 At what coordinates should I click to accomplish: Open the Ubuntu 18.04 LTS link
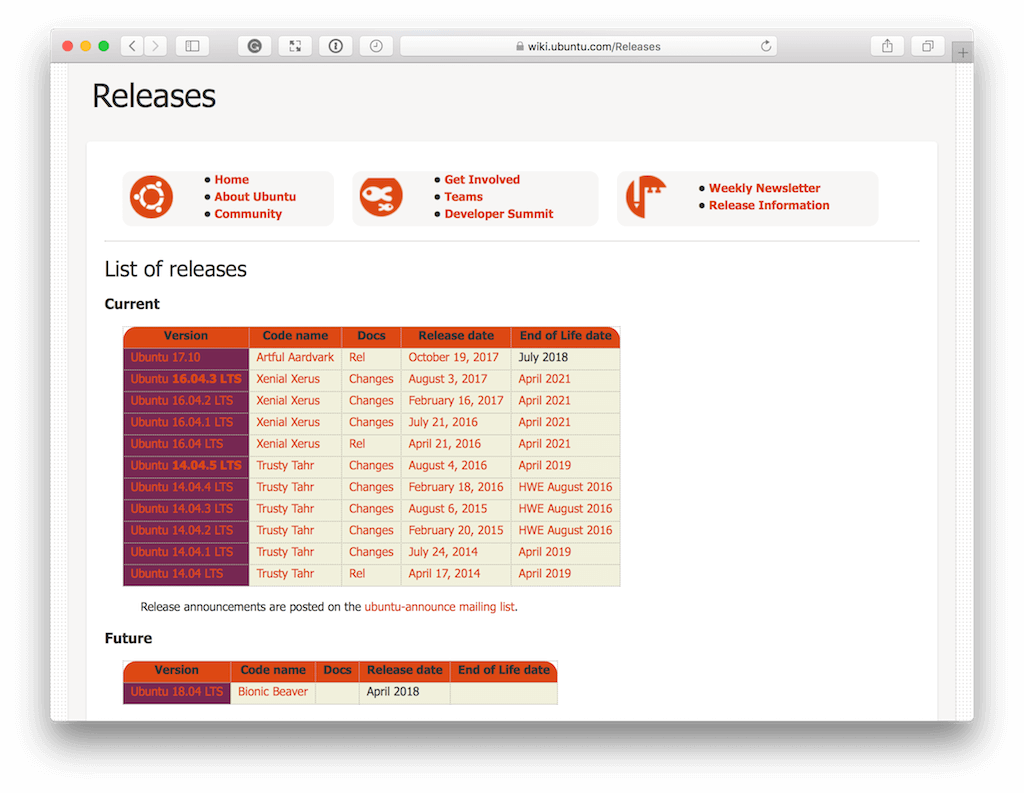tap(177, 691)
